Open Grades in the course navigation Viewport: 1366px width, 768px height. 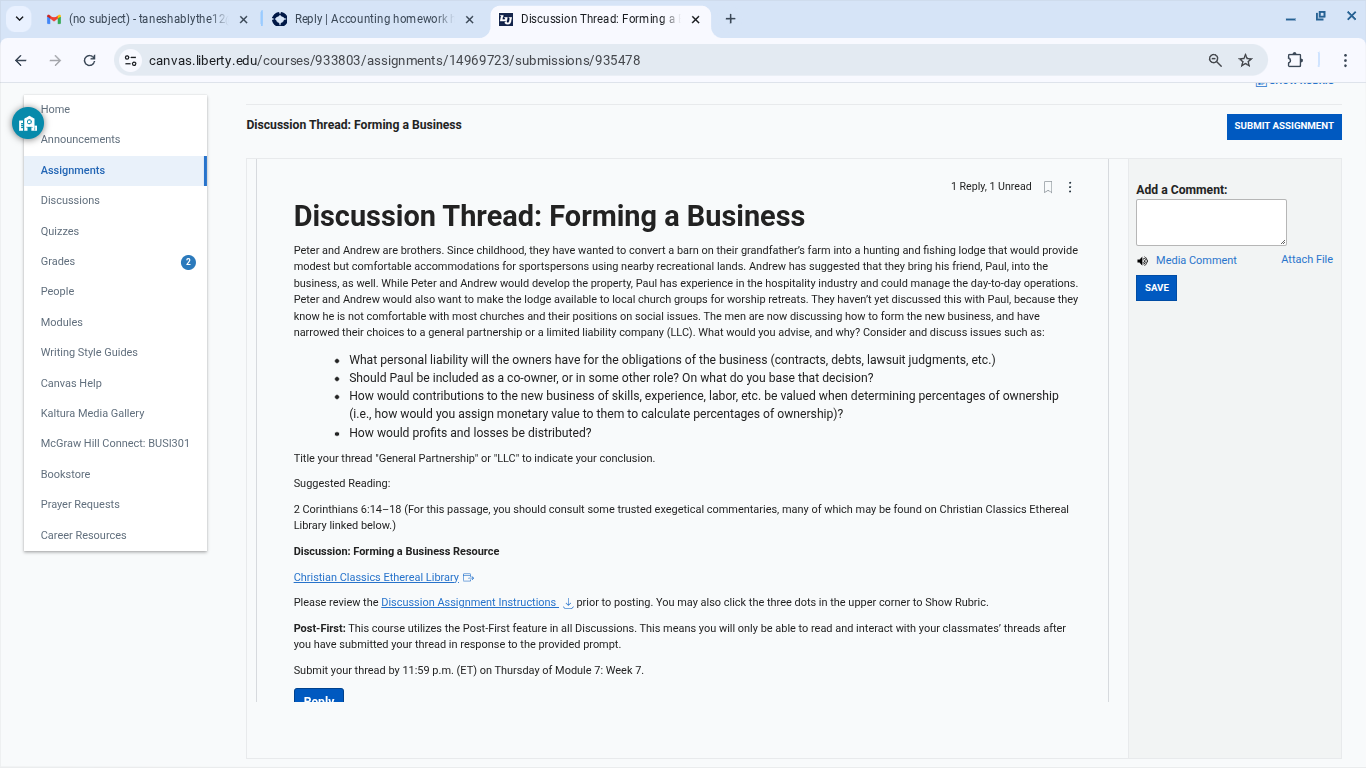pyautogui.click(x=58, y=261)
